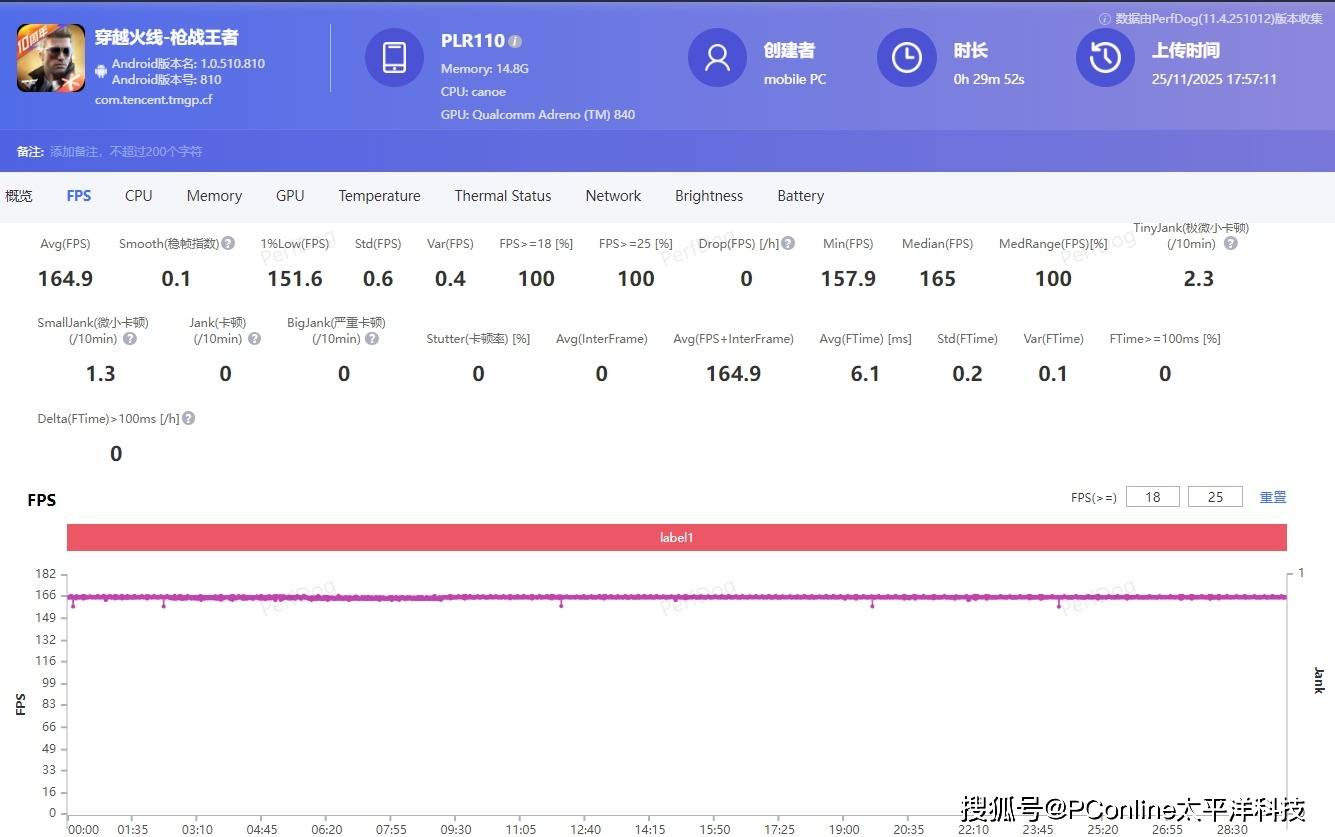Click the duration clock icon

pos(906,58)
